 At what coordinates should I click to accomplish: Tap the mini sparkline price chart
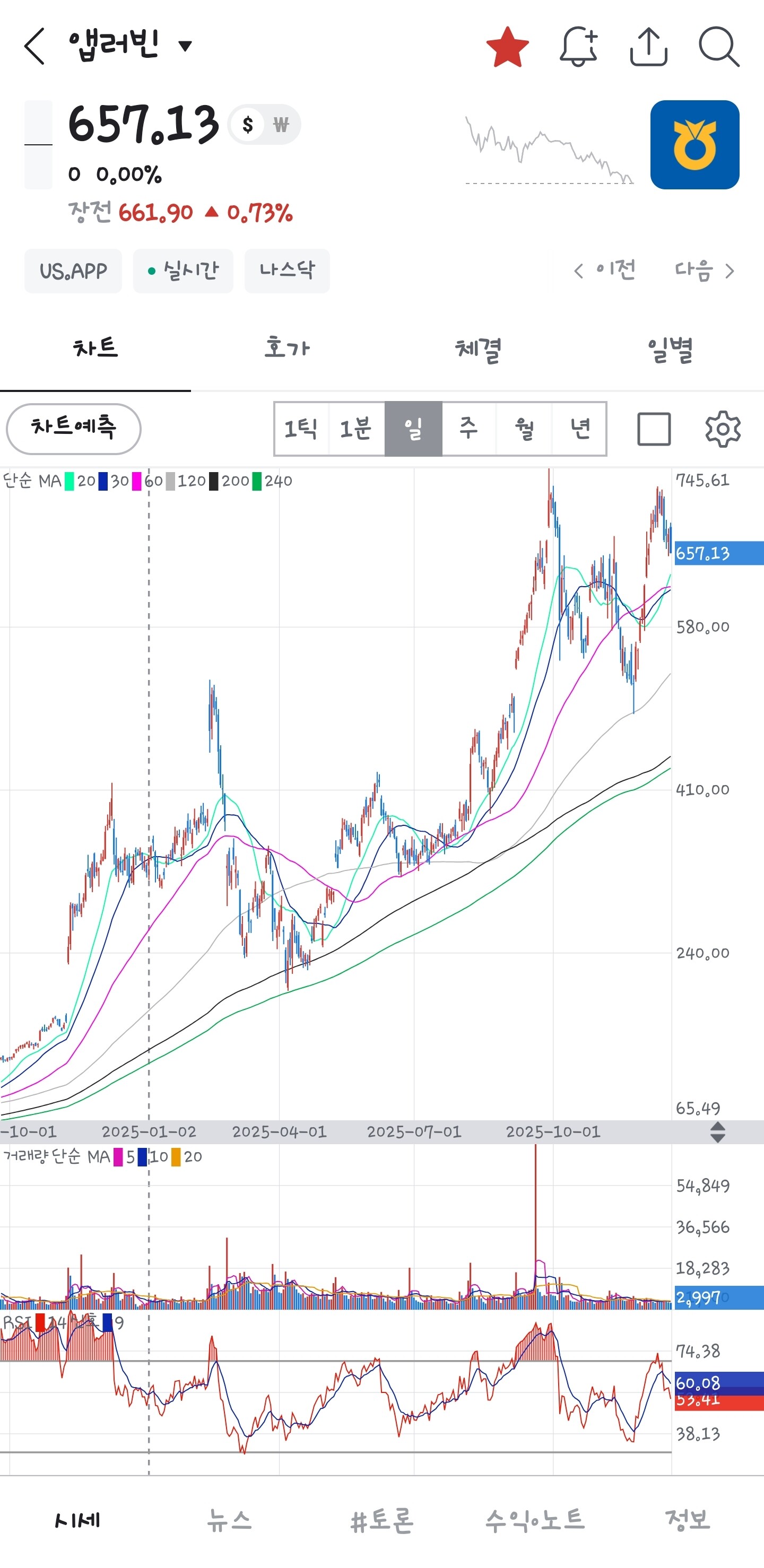549,150
